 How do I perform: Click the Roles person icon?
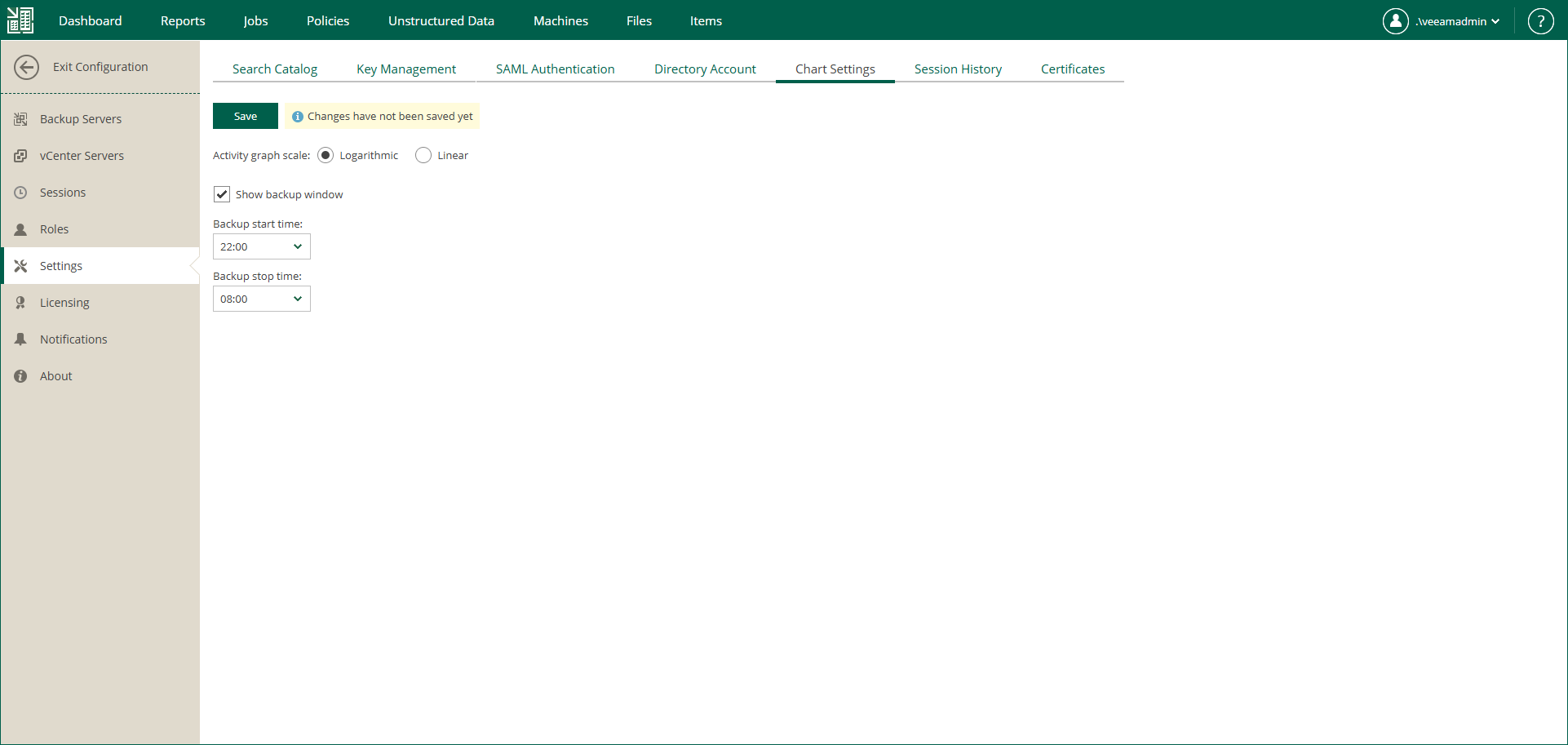coord(21,228)
